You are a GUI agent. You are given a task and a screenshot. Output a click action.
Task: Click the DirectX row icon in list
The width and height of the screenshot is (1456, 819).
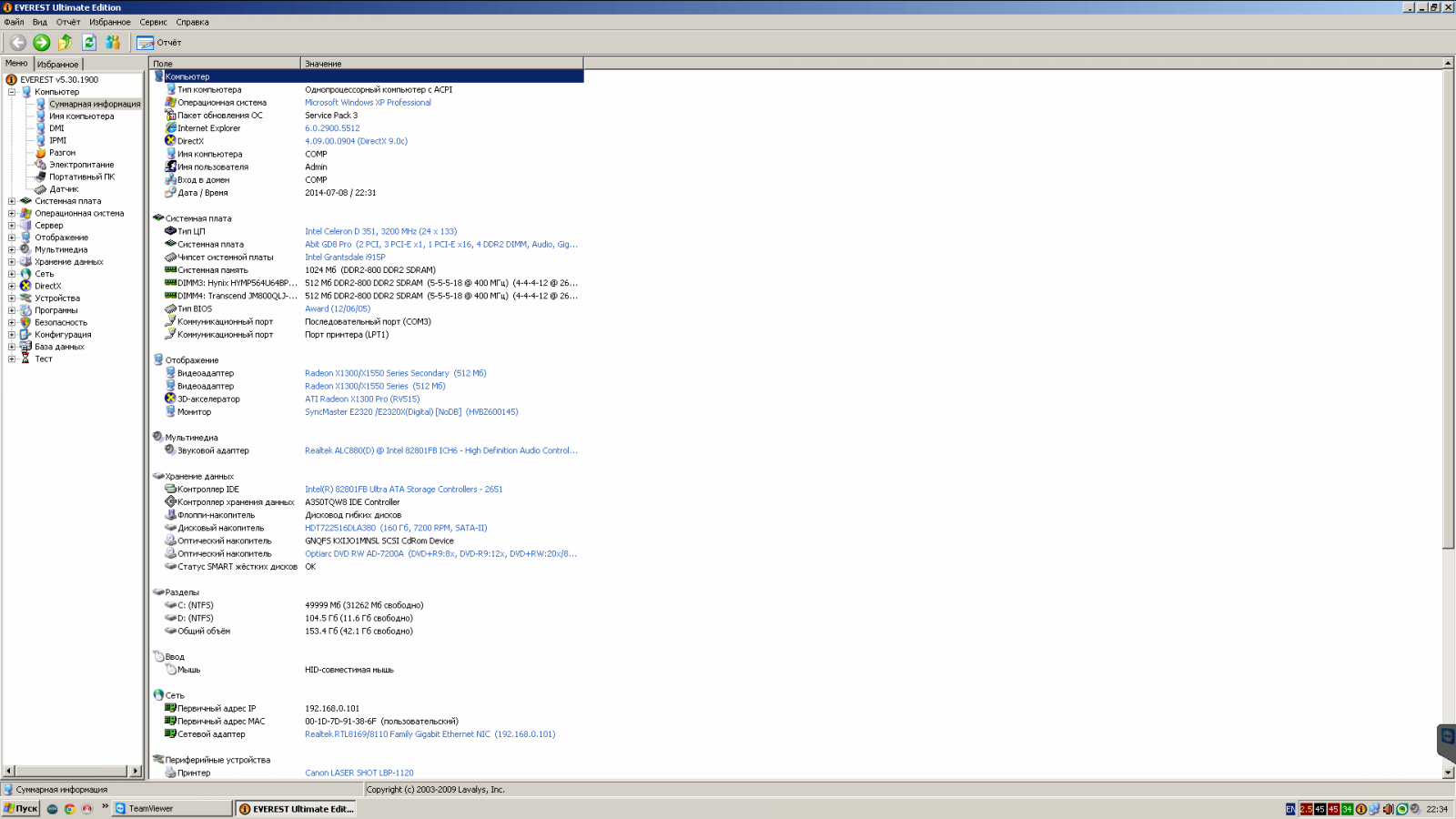click(170, 141)
